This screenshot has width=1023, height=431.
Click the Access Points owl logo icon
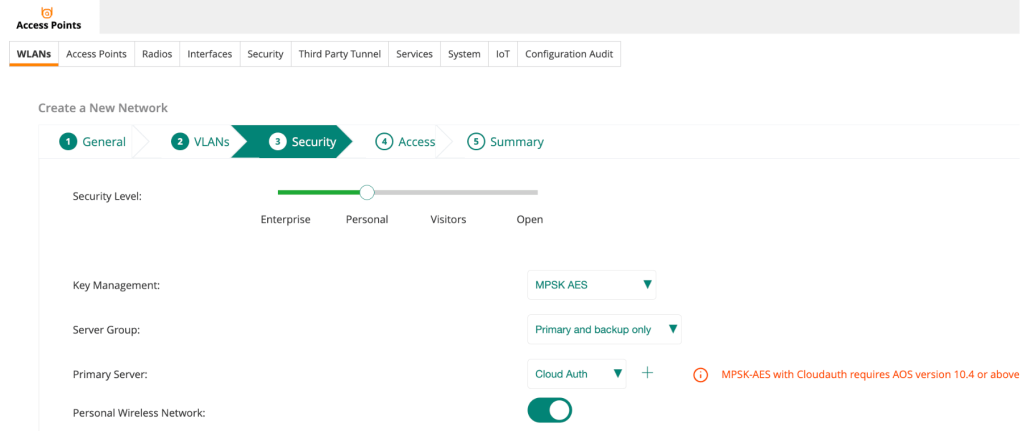tap(47, 11)
